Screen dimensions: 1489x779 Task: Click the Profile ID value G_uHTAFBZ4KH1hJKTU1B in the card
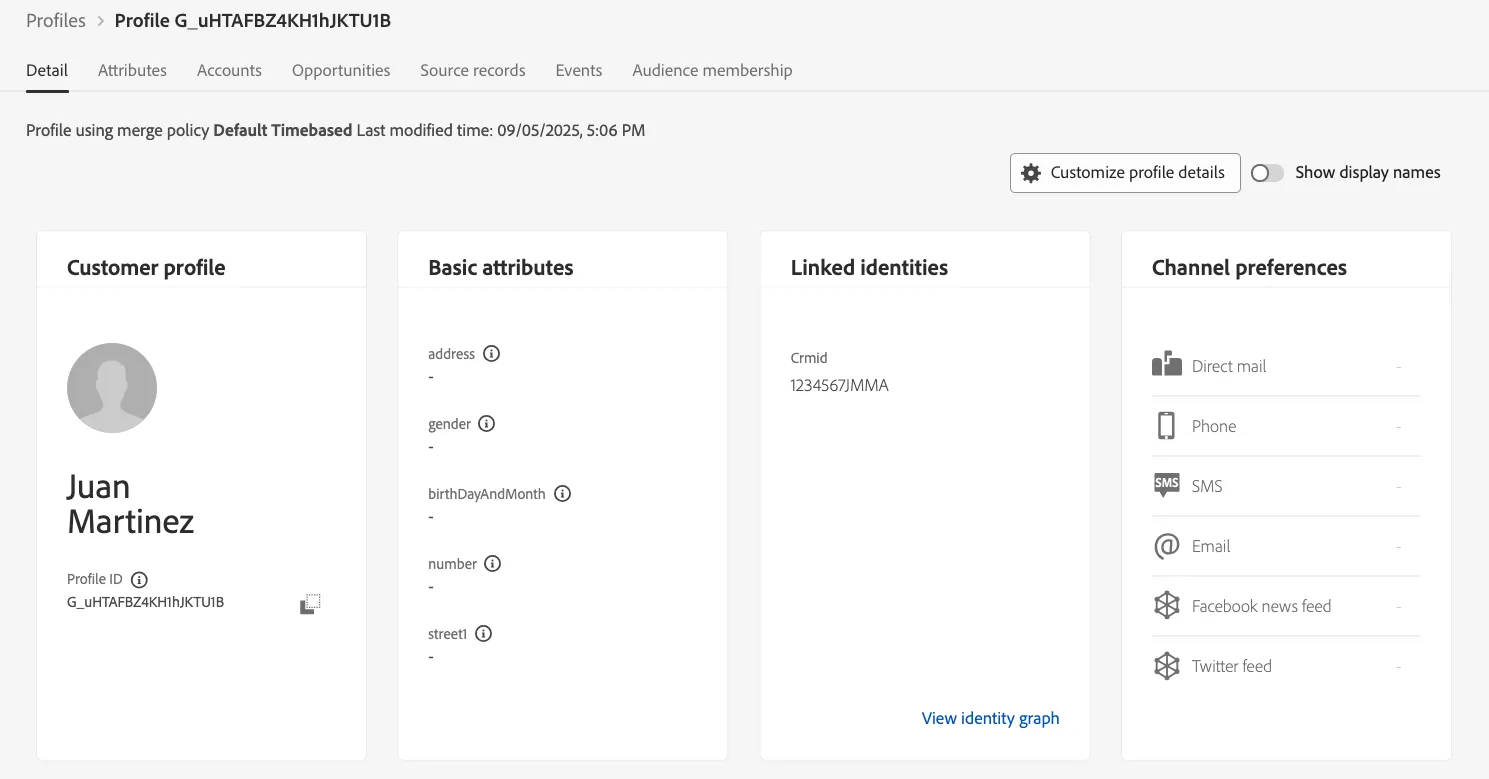pyautogui.click(x=145, y=602)
